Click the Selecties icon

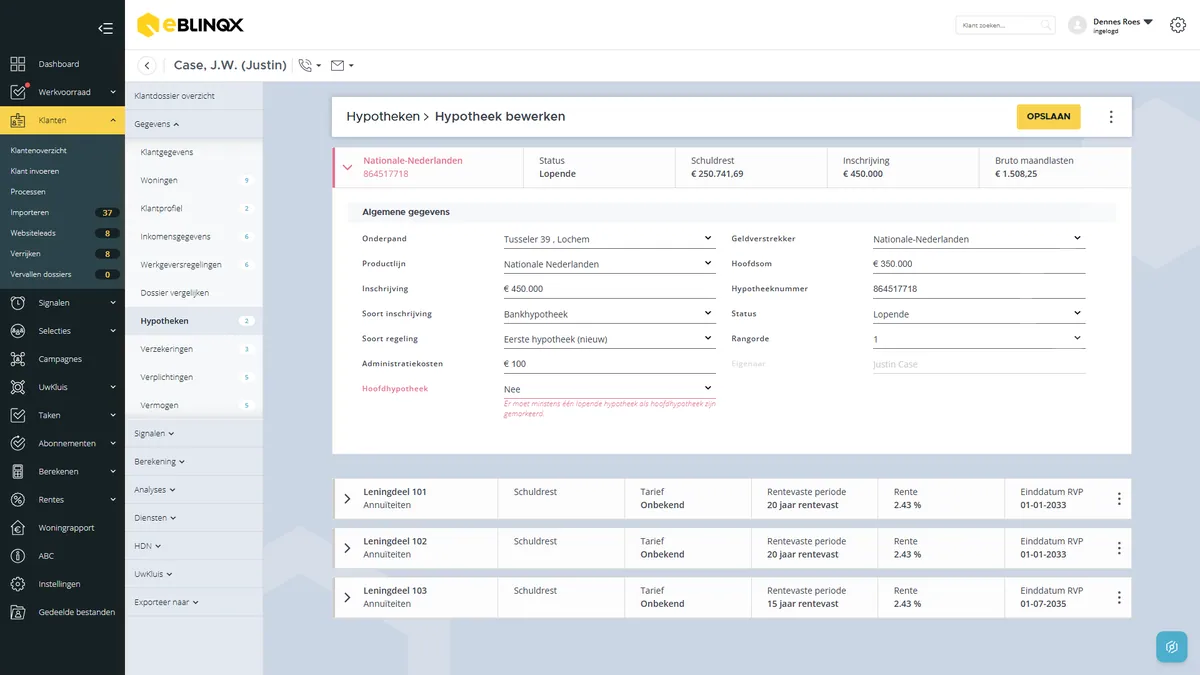18,331
